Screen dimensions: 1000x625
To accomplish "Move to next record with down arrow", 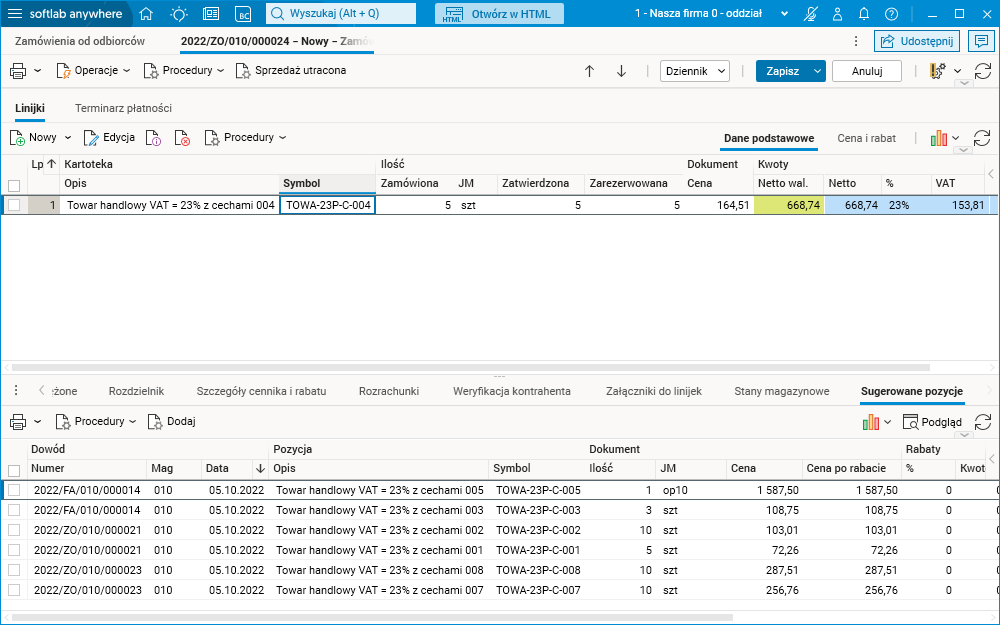I will (621, 71).
